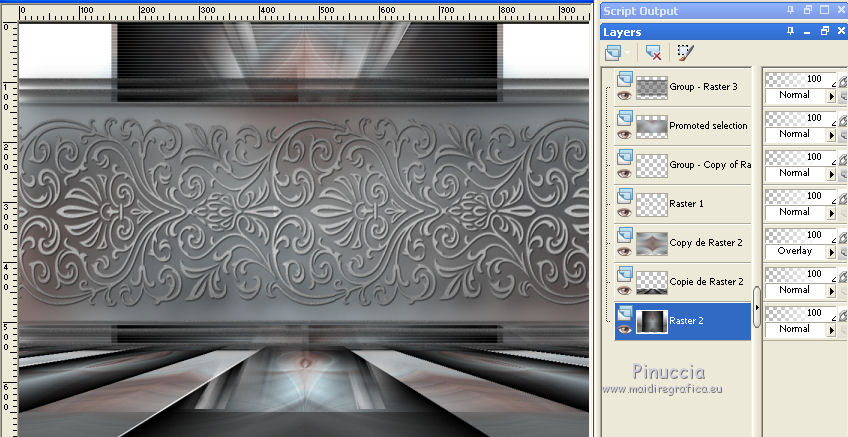Click the Delete Layer icon

(x=653, y=52)
